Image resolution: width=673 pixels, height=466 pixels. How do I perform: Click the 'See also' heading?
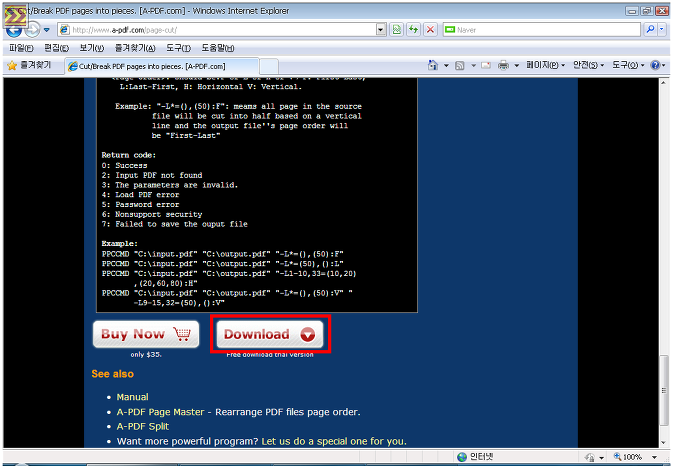coord(112,374)
